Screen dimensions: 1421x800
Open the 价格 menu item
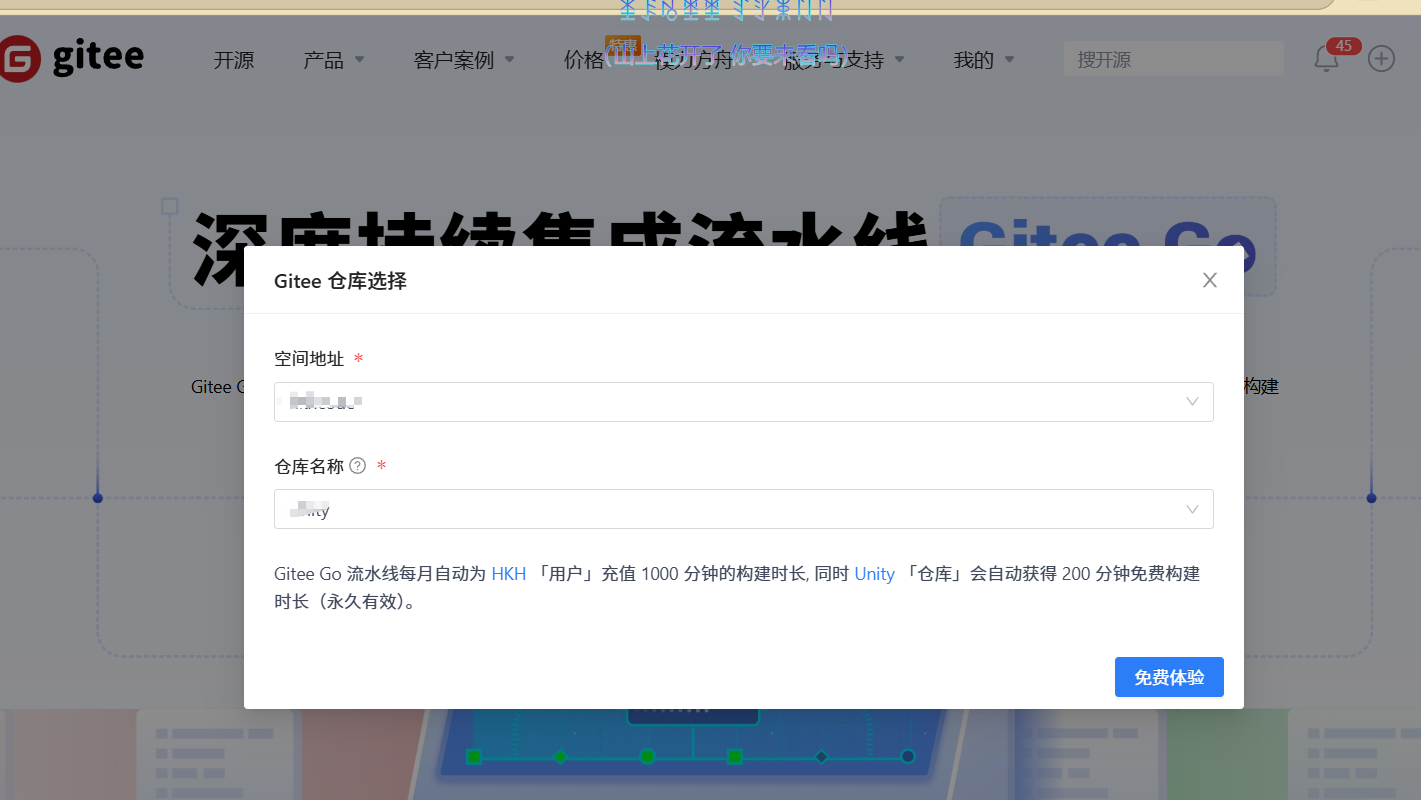[x=584, y=60]
